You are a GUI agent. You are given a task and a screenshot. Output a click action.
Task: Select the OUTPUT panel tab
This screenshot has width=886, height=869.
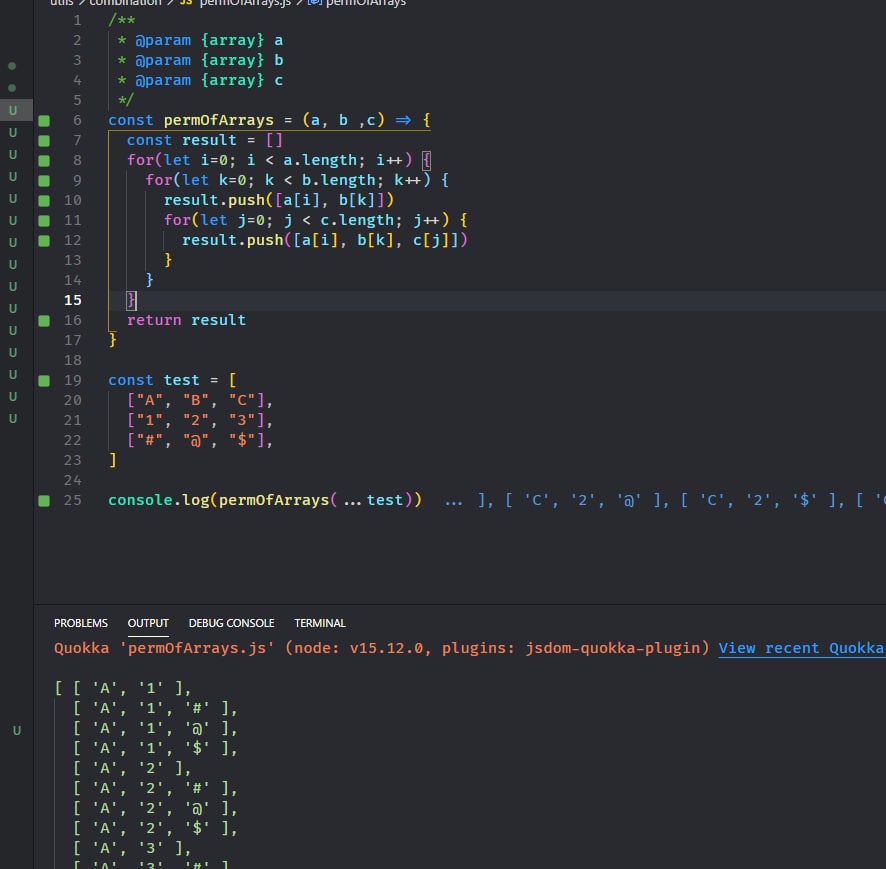tap(148, 623)
